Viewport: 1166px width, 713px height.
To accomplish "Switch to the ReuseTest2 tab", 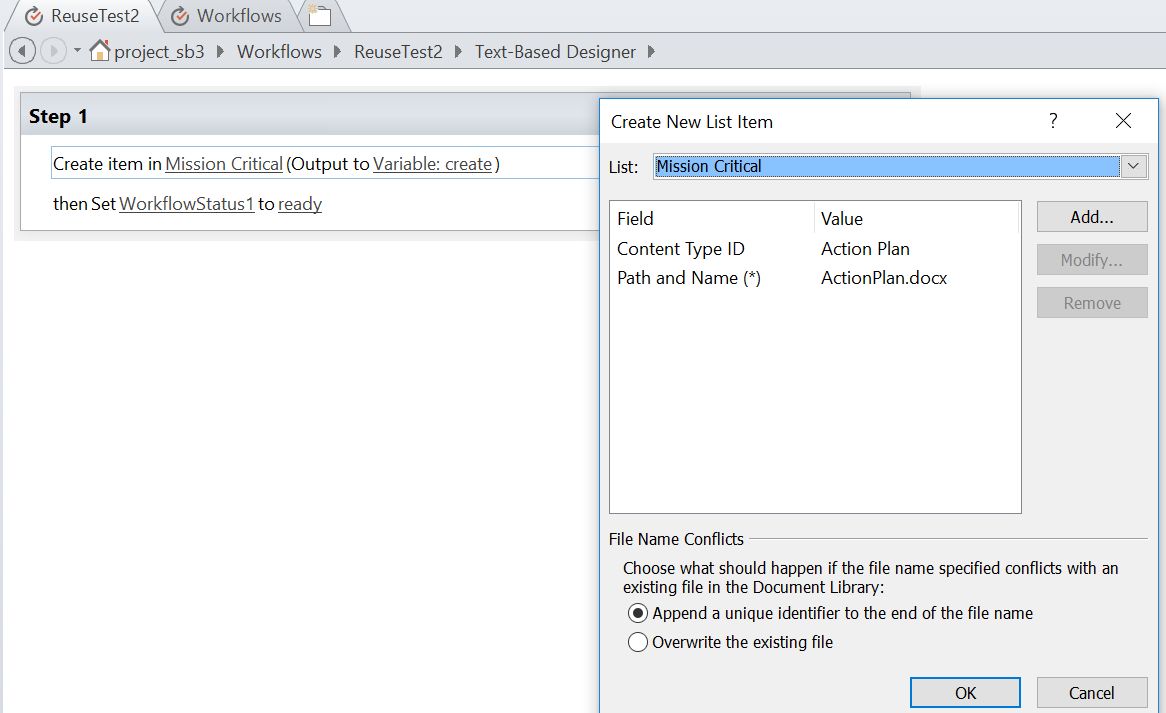I will coord(83,16).
